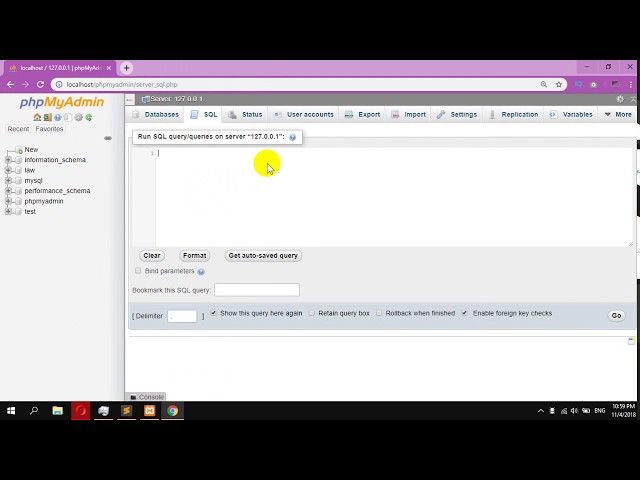The height and width of the screenshot is (480, 640).
Task: Click phpMyAdmin logo
Action: tap(62, 102)
